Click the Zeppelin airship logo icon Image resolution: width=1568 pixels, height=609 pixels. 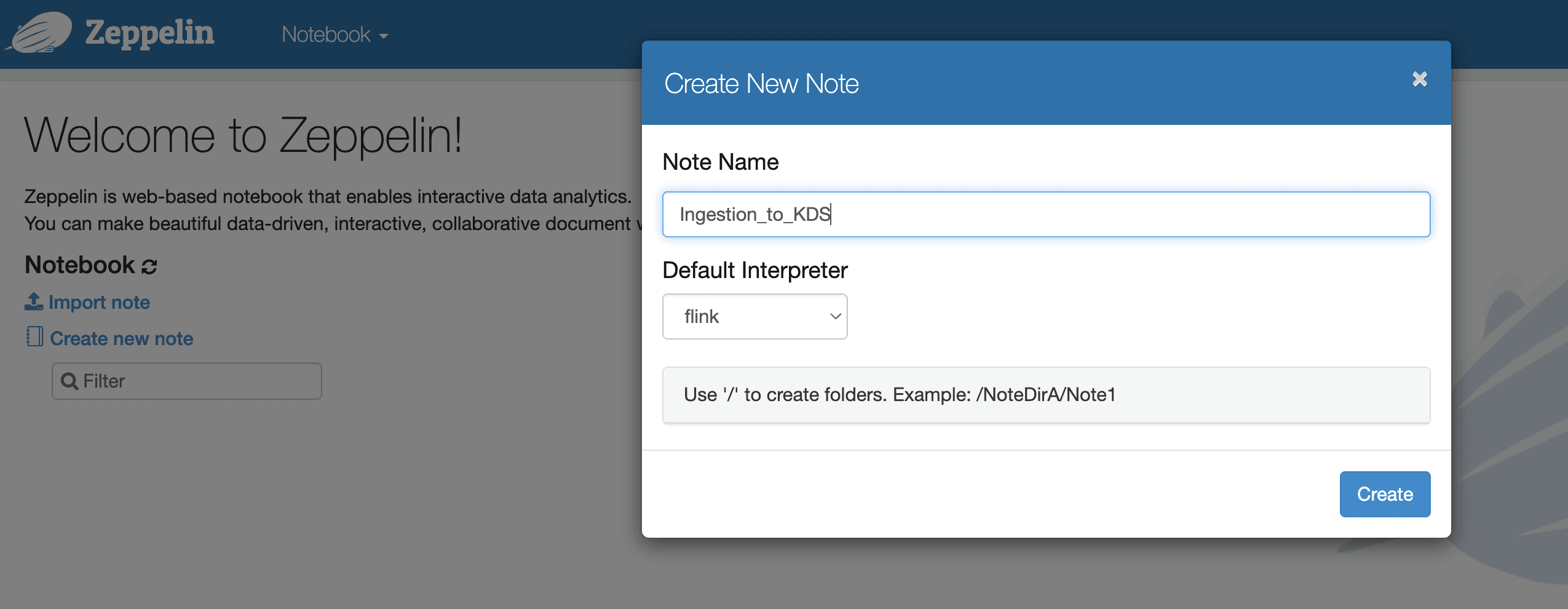tap(39, 33)
